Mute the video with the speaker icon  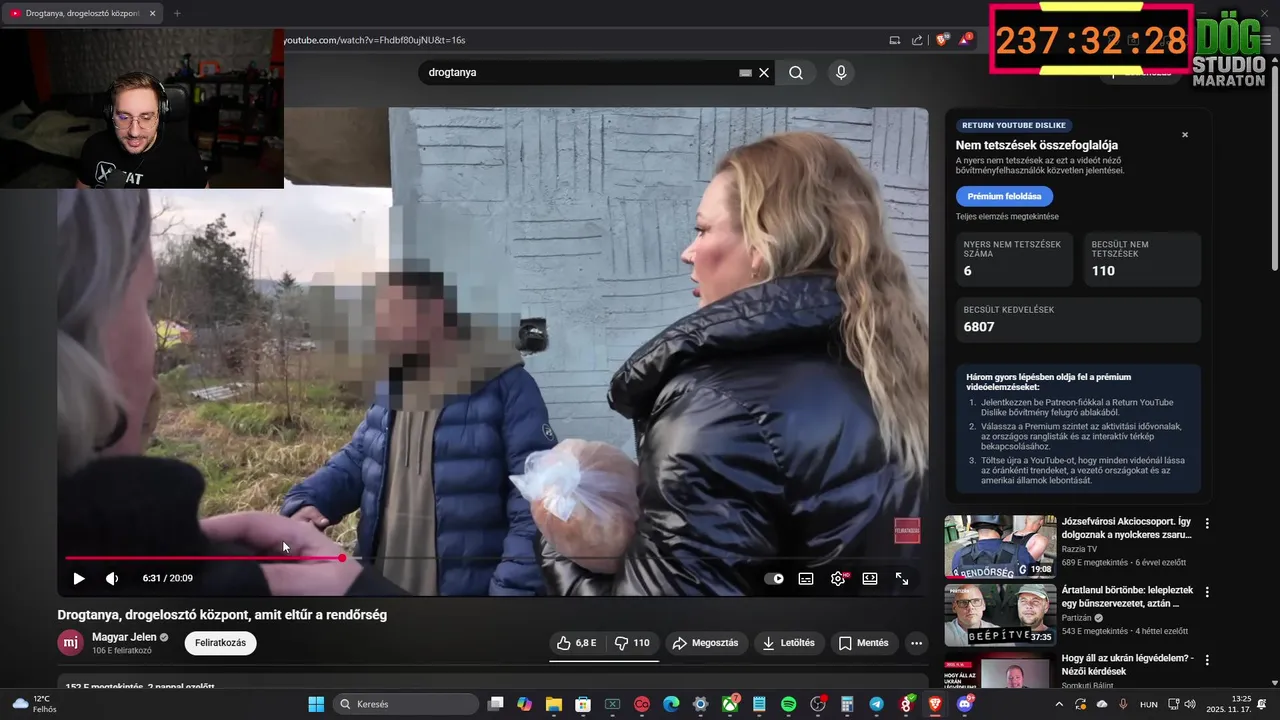tap(112, 578)
